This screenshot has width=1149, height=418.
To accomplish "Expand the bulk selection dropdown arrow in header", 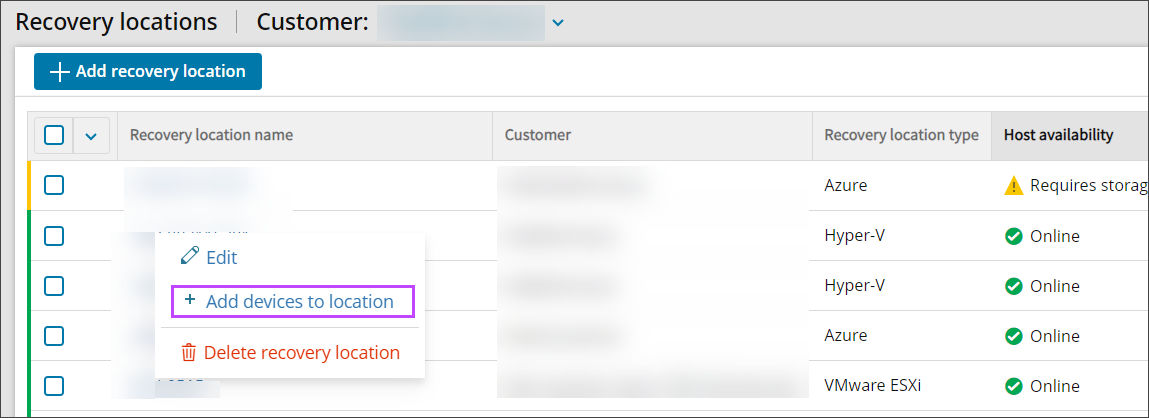I will tap(91, 135).
